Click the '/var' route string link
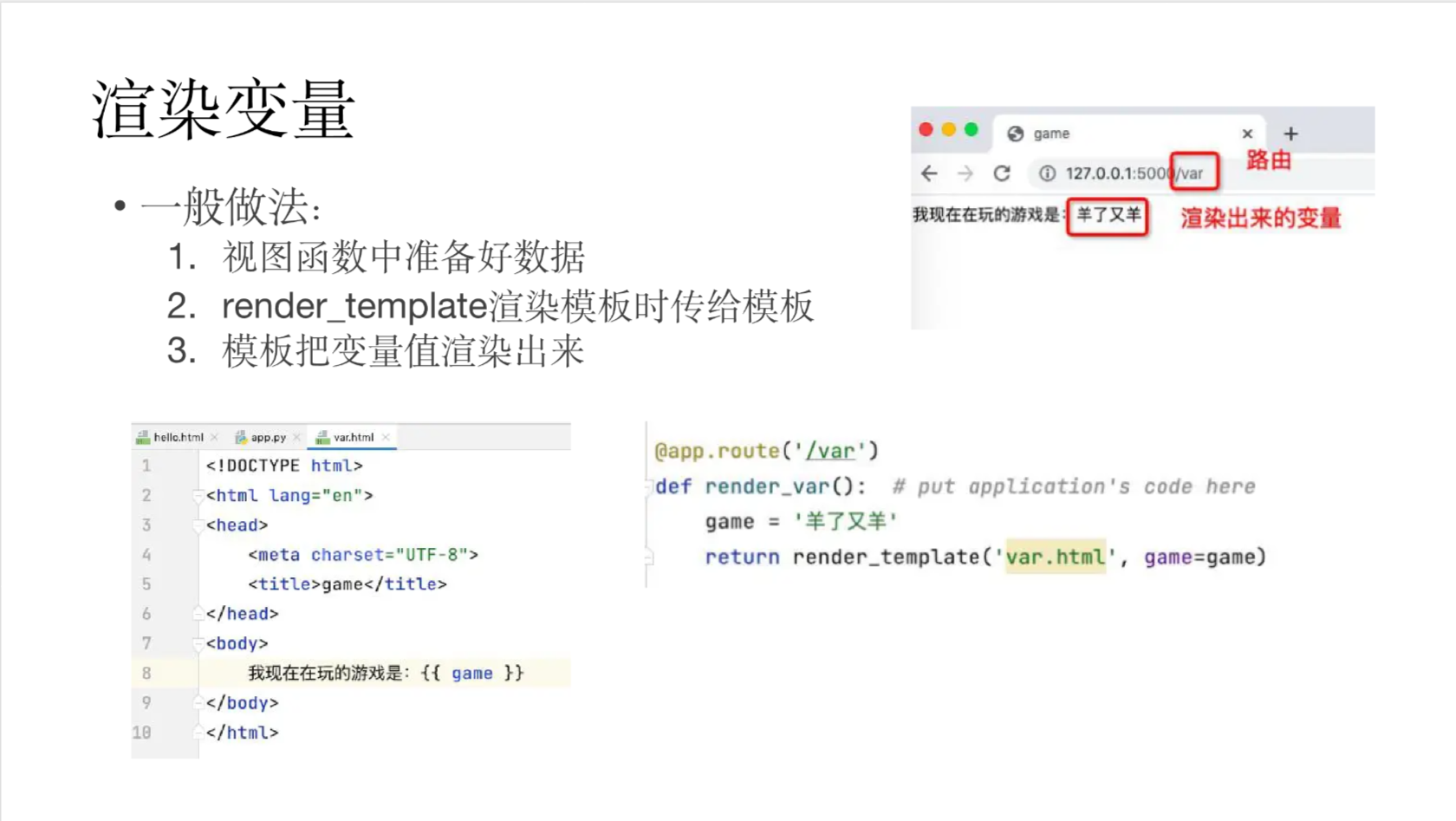This screenshot has height=821, width=1456. point(830,451)
